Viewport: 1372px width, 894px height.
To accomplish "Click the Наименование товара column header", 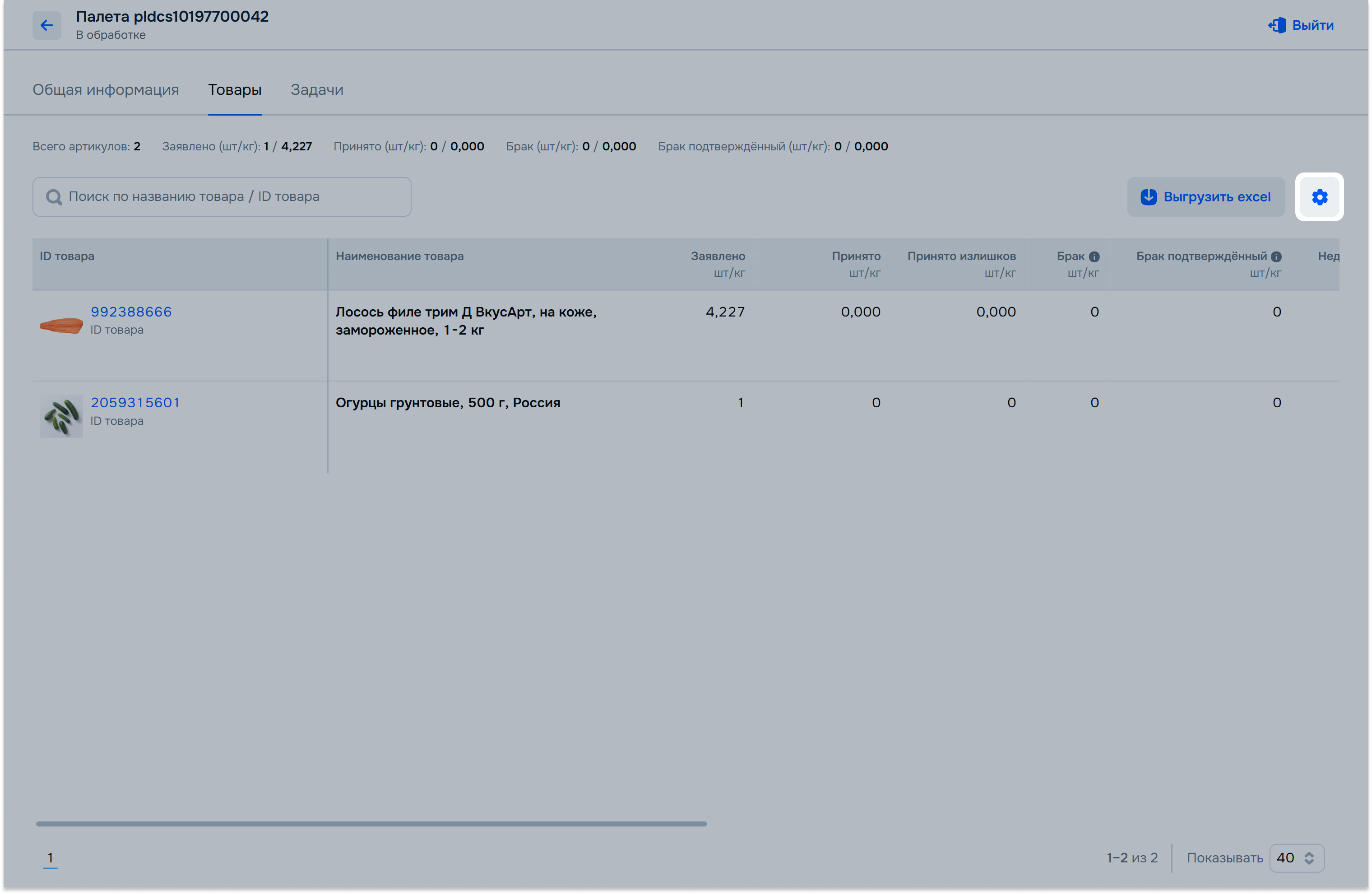I will coord(400,256).
